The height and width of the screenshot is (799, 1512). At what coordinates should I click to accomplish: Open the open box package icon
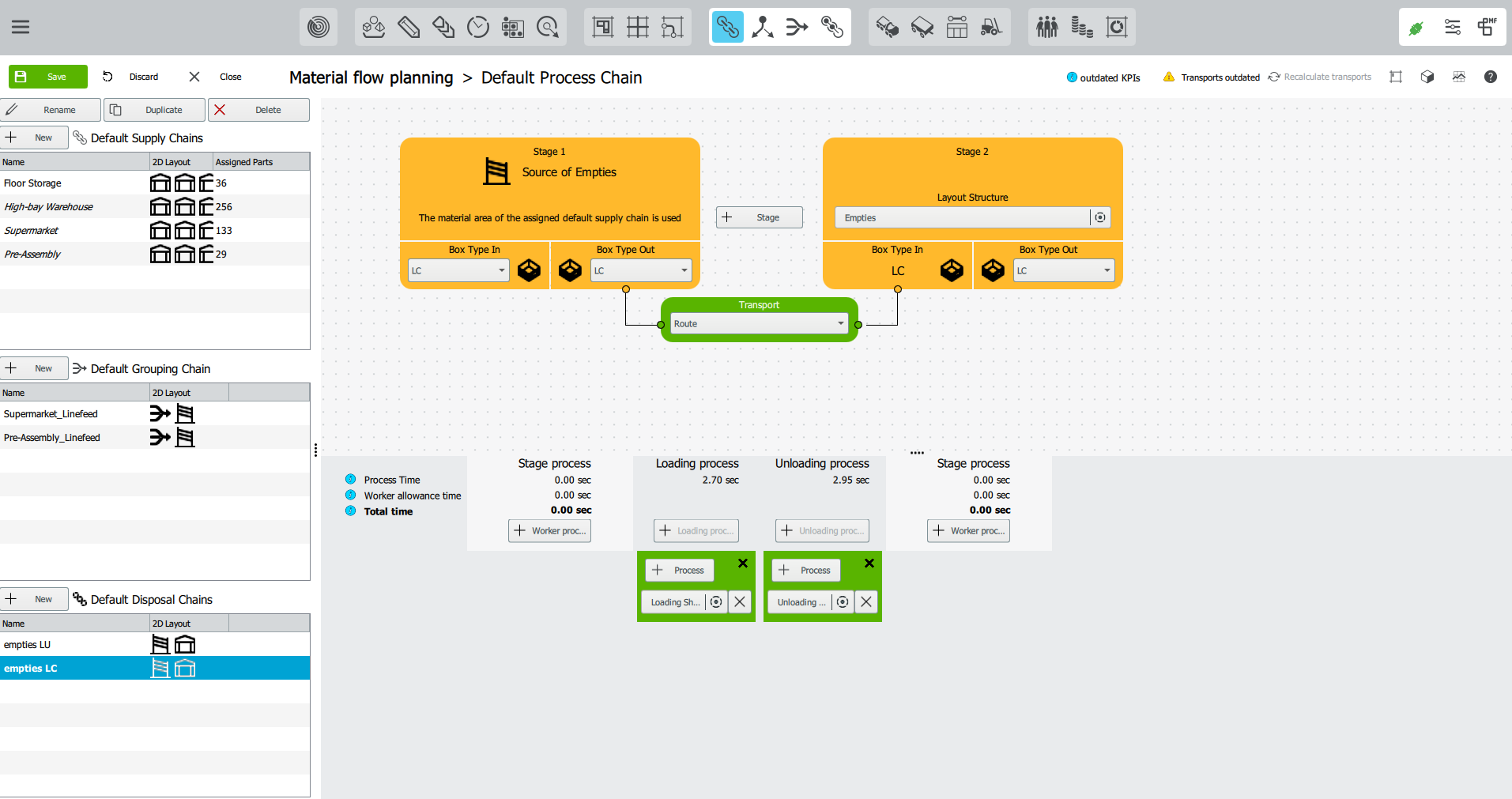click(x=922, y=28)
